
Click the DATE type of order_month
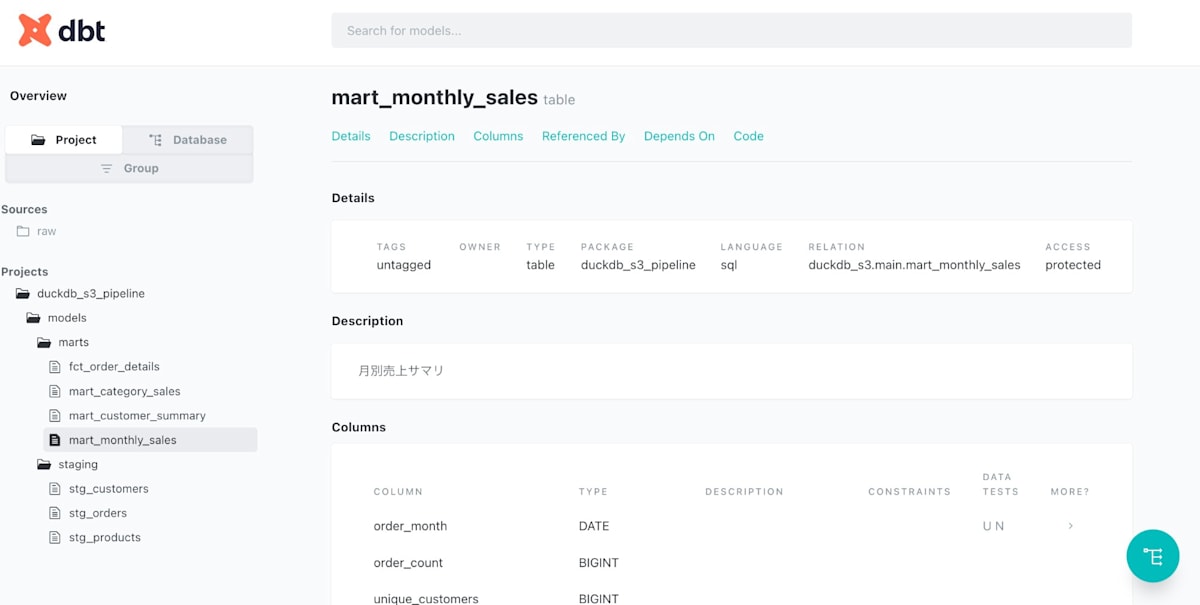(x=594, y=526)
